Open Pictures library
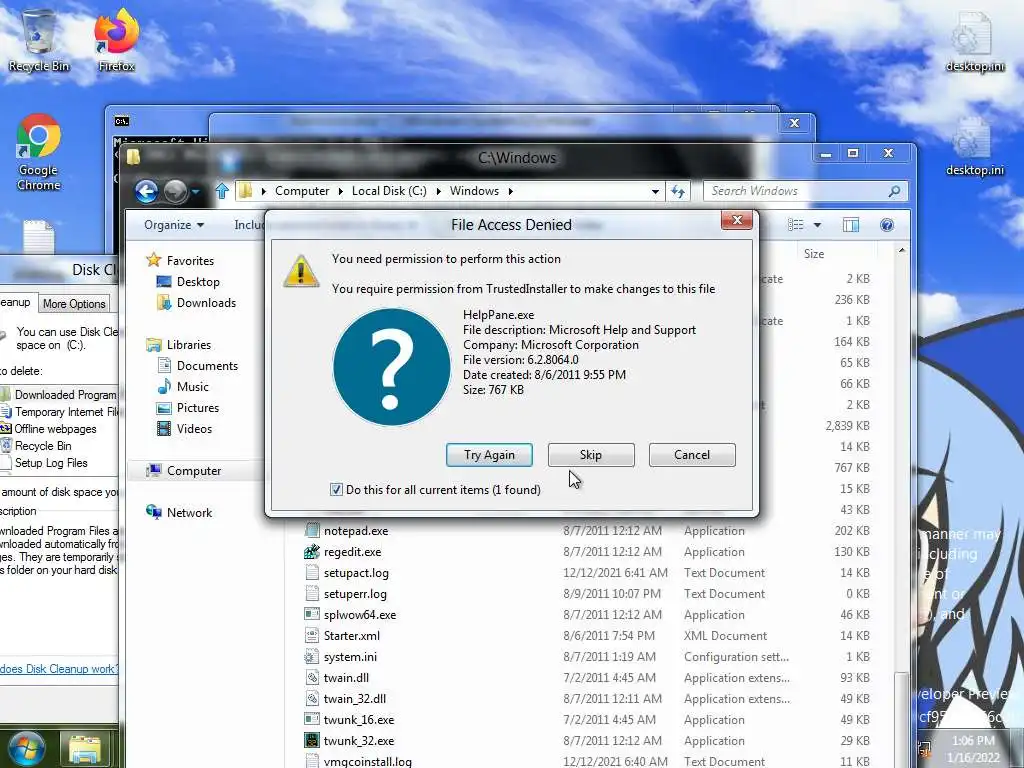Screen dimensions: 1024x768 pos(197,408)
